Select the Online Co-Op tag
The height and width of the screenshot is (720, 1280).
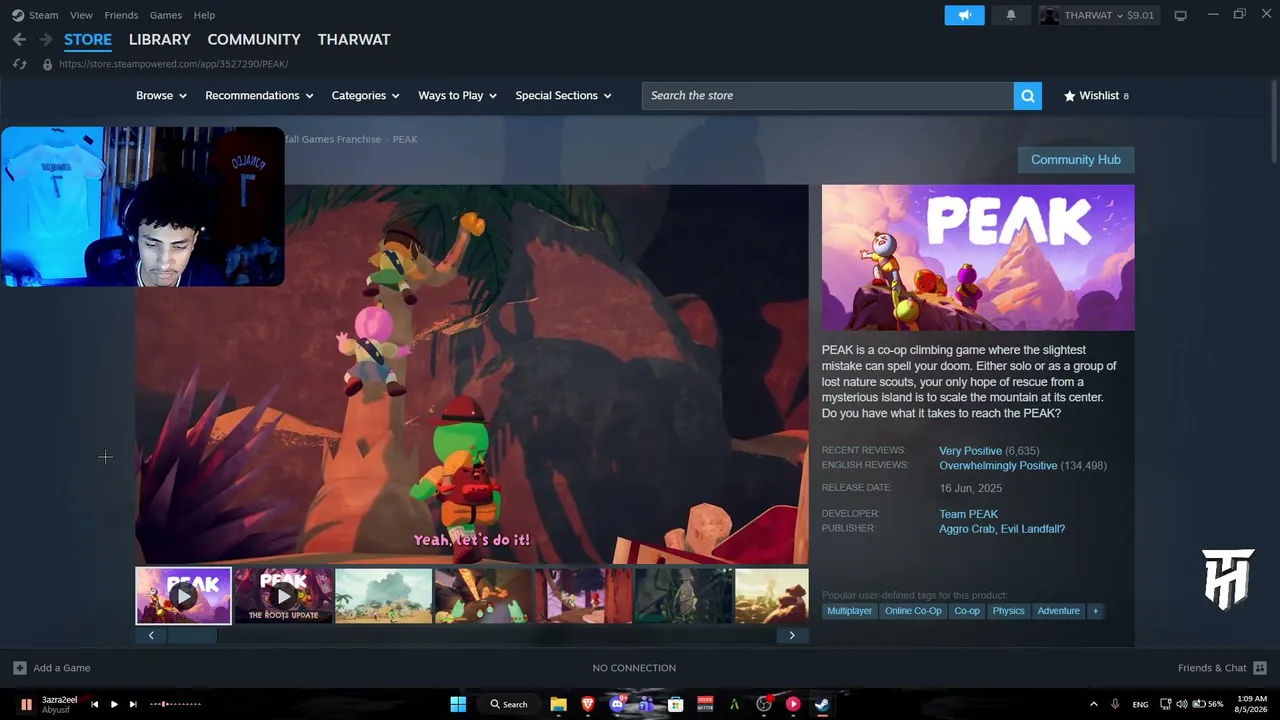(x=913, y=611)
